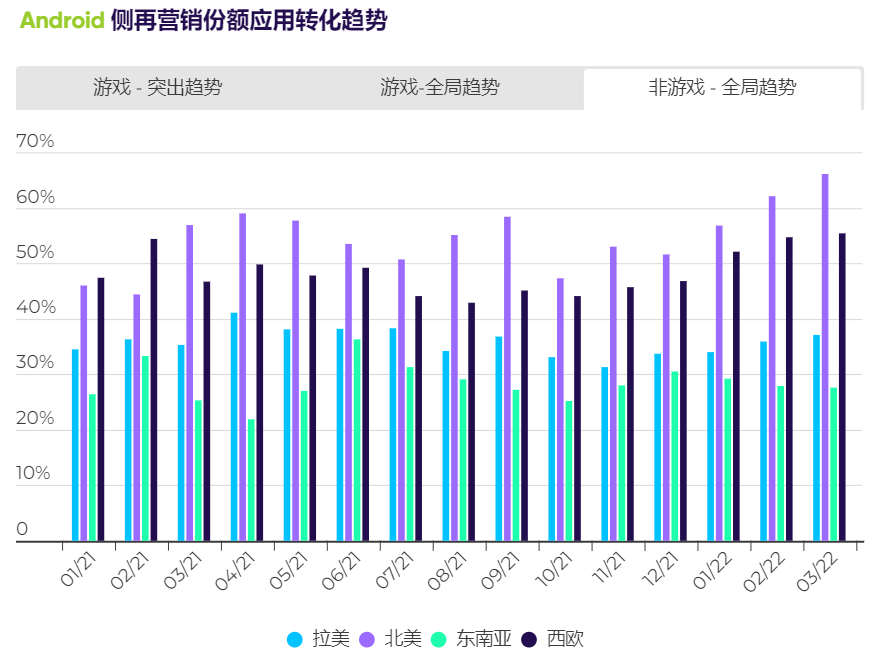Select the purple 北美 bar for 08/21
Screen dimensions: 888x660
click(454, 388)
